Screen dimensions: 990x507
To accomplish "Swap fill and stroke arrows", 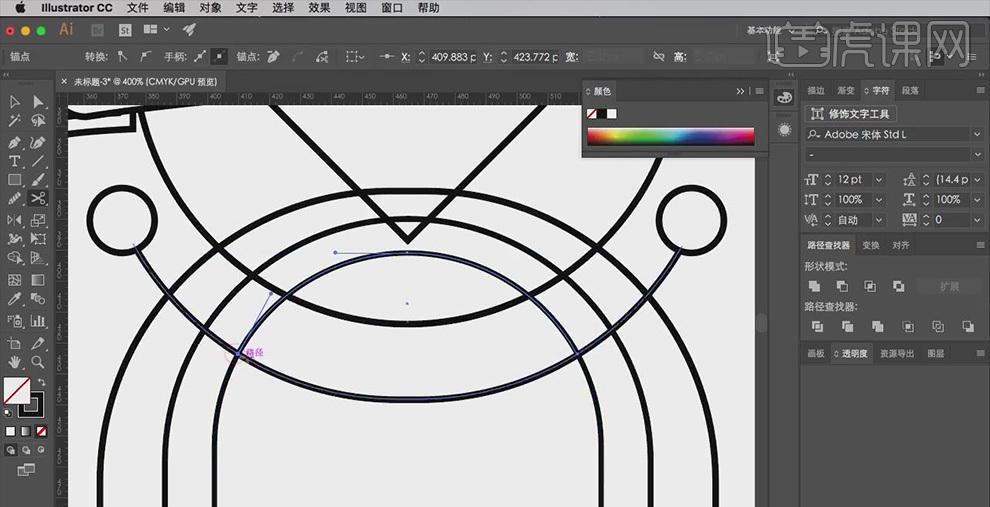I will tap(42, 382).
